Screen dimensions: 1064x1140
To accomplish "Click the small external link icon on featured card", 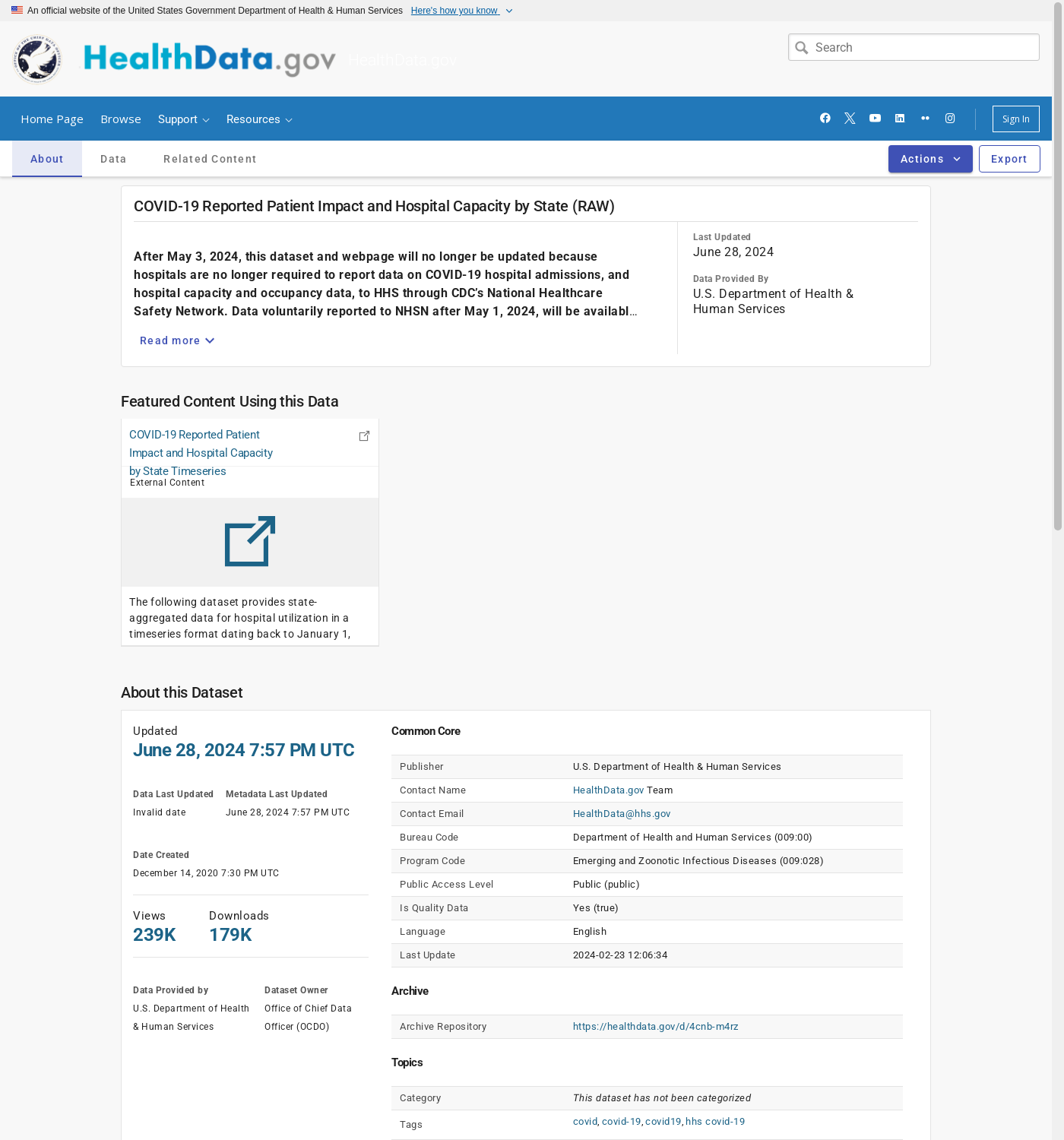I will point(364,435).
